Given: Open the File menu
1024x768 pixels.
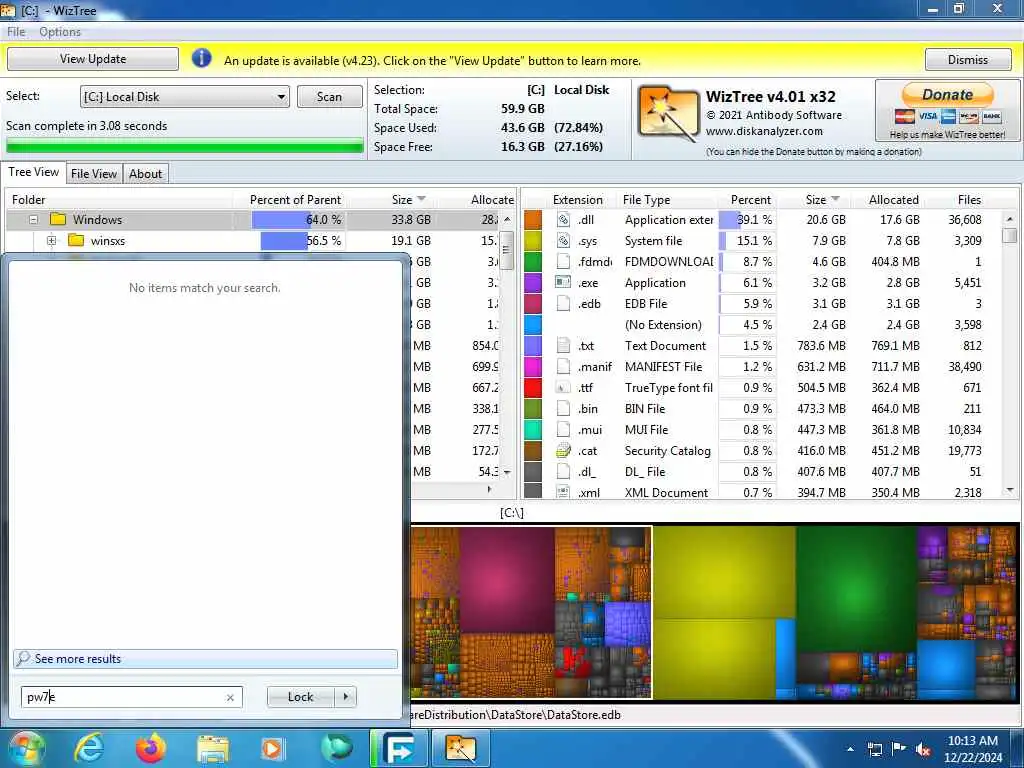Looking at the screenshot, I should [x=16, y=31].
